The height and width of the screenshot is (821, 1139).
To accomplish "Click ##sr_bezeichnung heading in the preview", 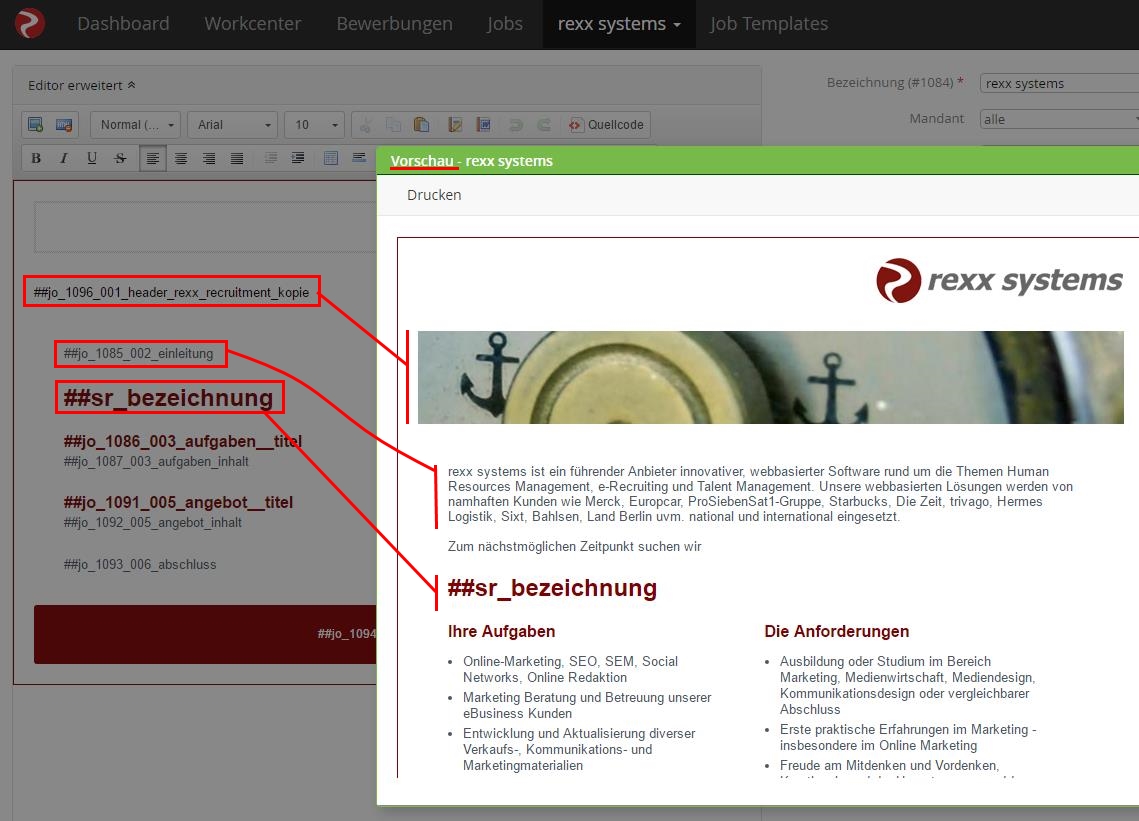I will tap(552, 588).
